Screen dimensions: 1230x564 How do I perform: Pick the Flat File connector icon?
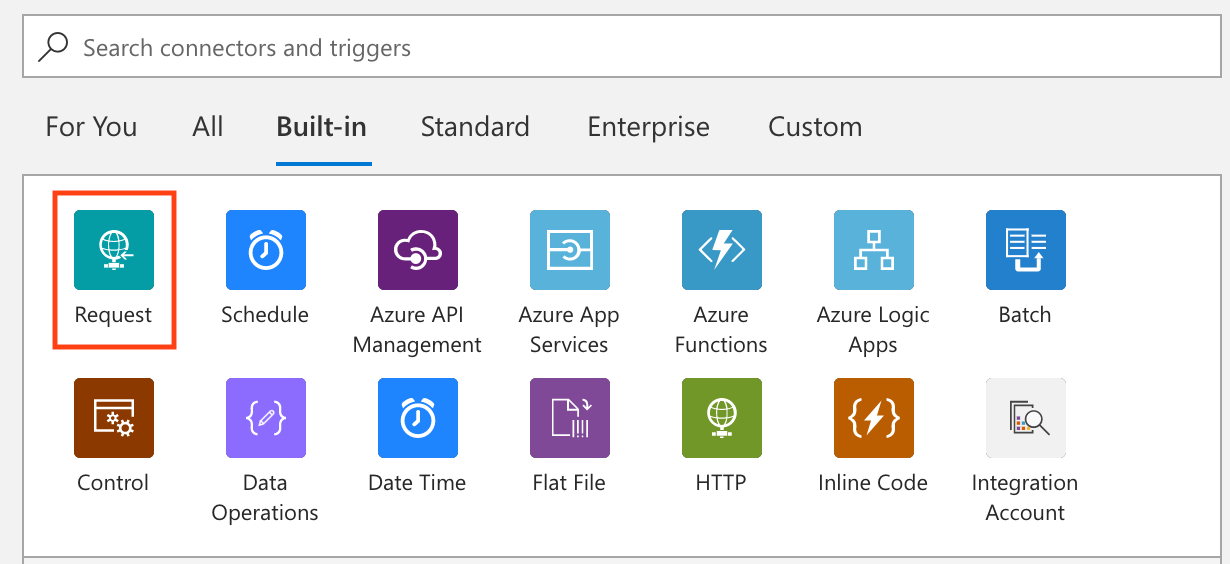coord(570,418)
